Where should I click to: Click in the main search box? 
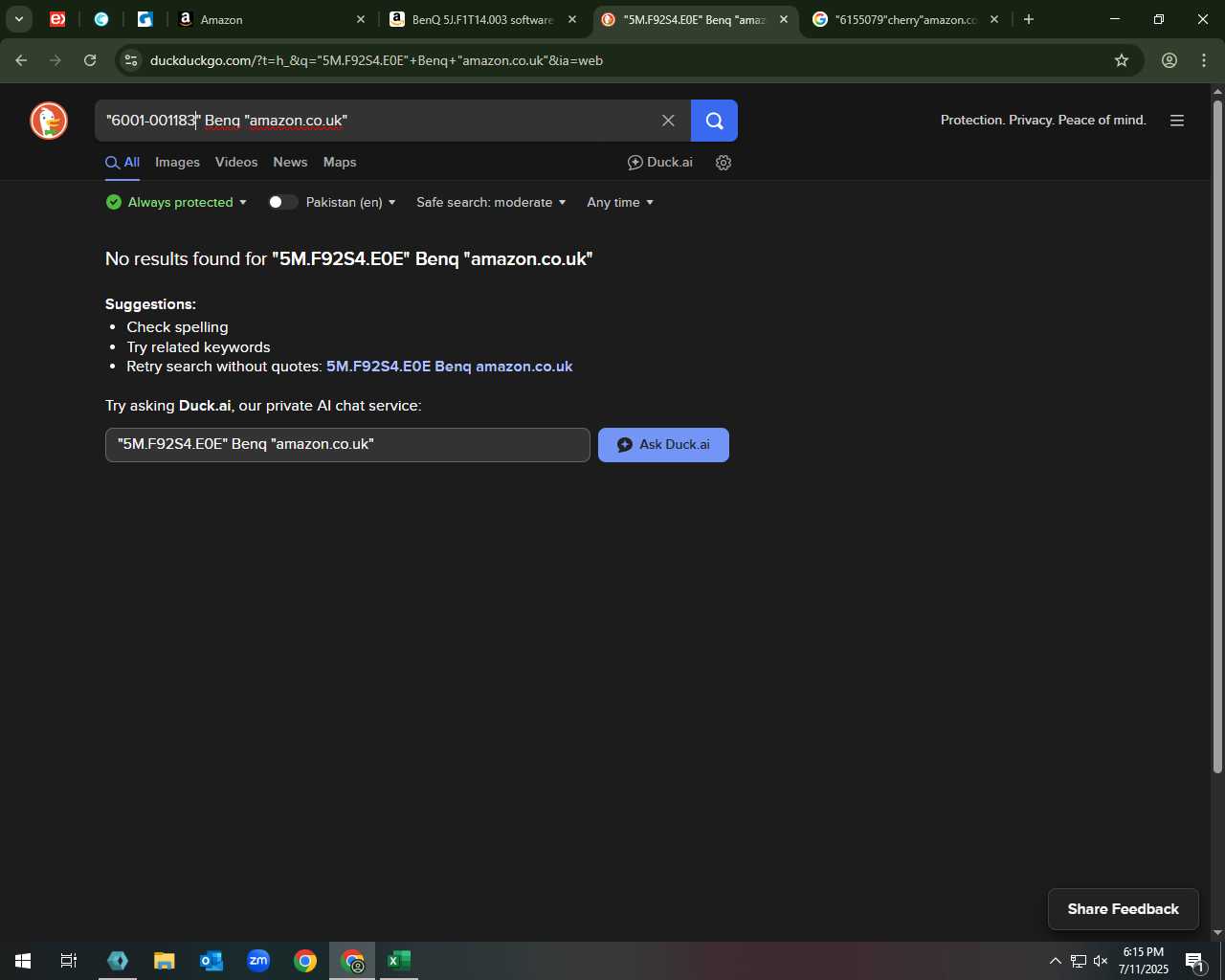pyautogui.click(x=377, y=121)
